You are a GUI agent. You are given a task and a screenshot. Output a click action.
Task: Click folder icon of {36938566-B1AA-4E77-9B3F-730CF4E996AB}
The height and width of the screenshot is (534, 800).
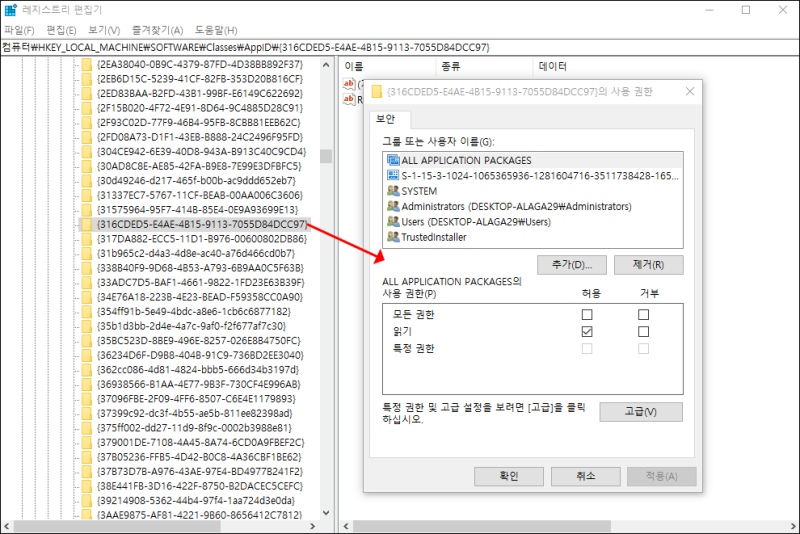87,384
